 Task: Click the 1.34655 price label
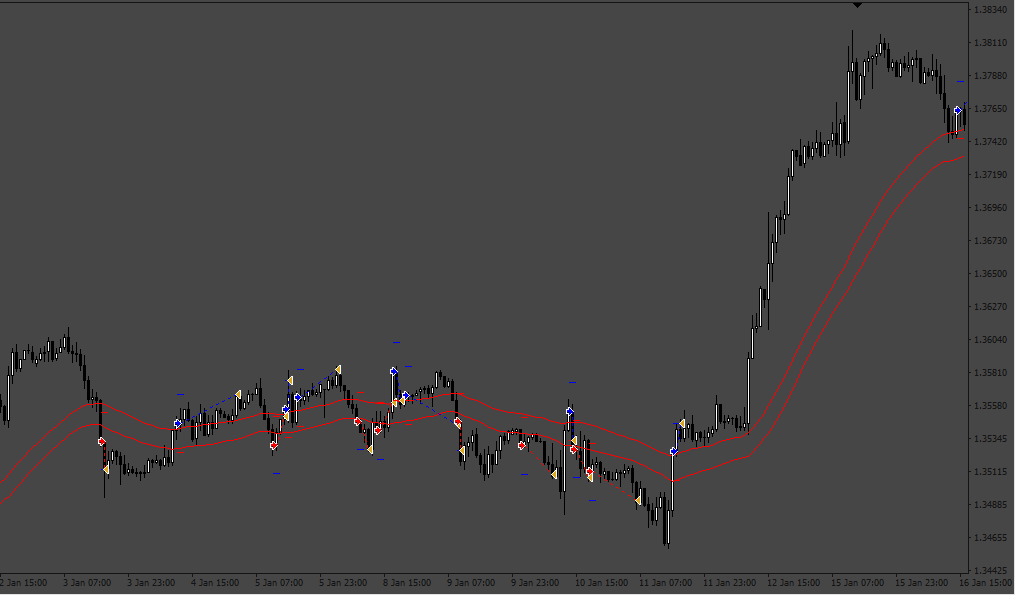point(989,538)
